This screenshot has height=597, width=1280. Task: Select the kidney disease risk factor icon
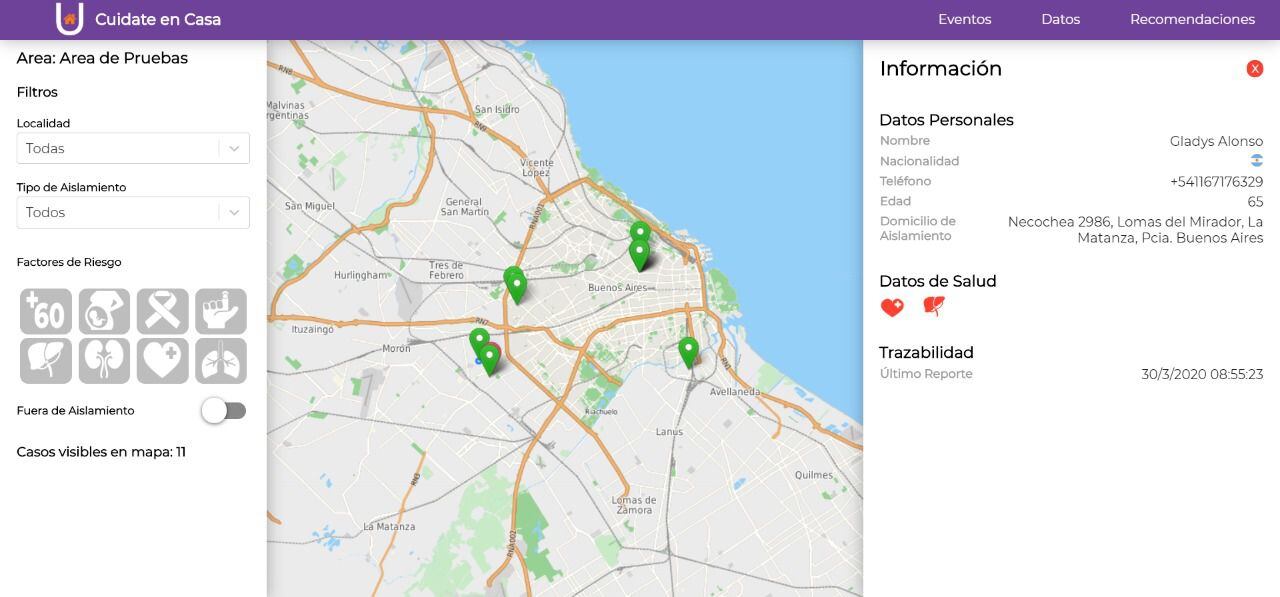[104, 360]
